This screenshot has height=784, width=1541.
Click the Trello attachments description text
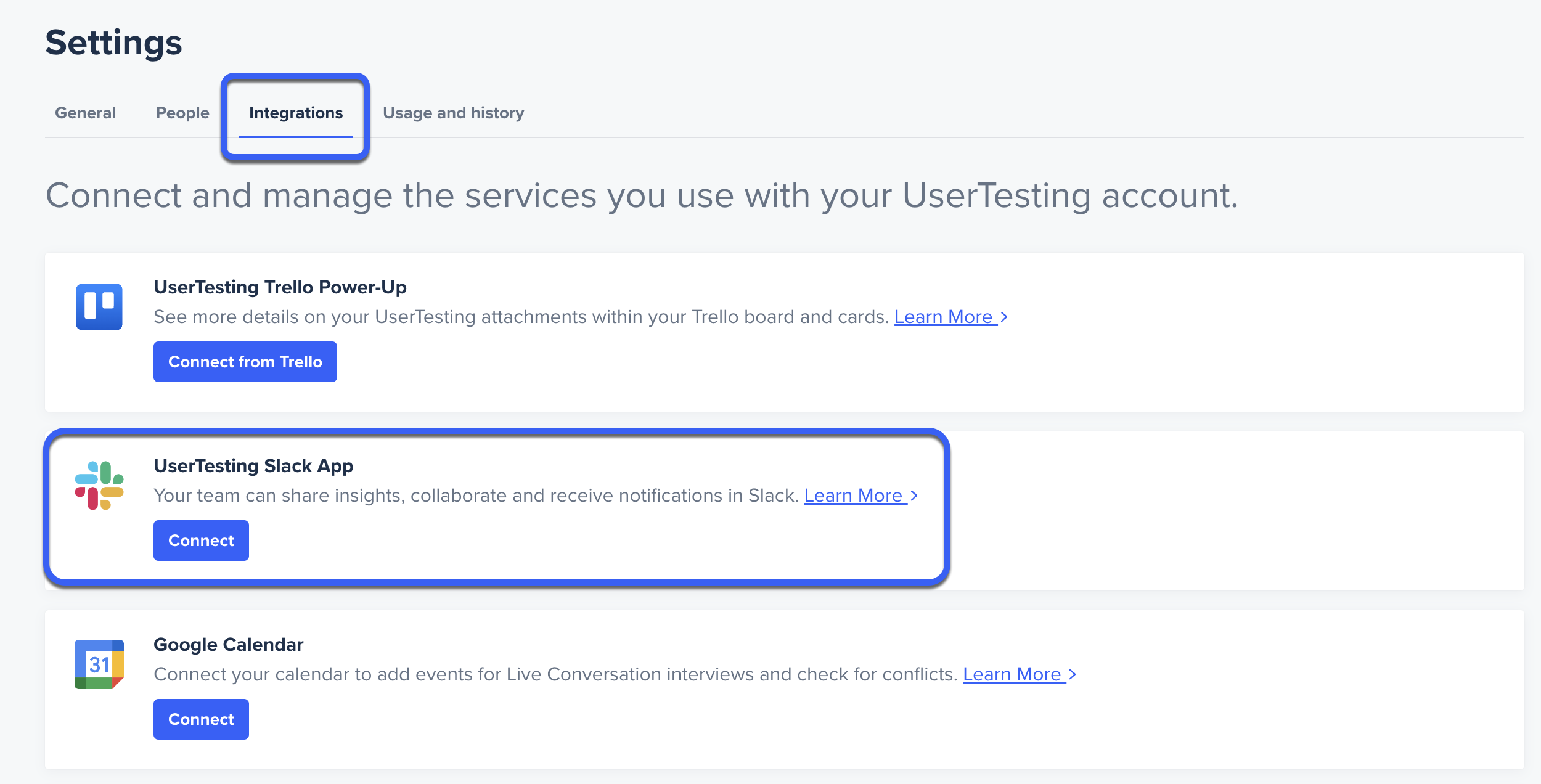(x=521, y=317)
